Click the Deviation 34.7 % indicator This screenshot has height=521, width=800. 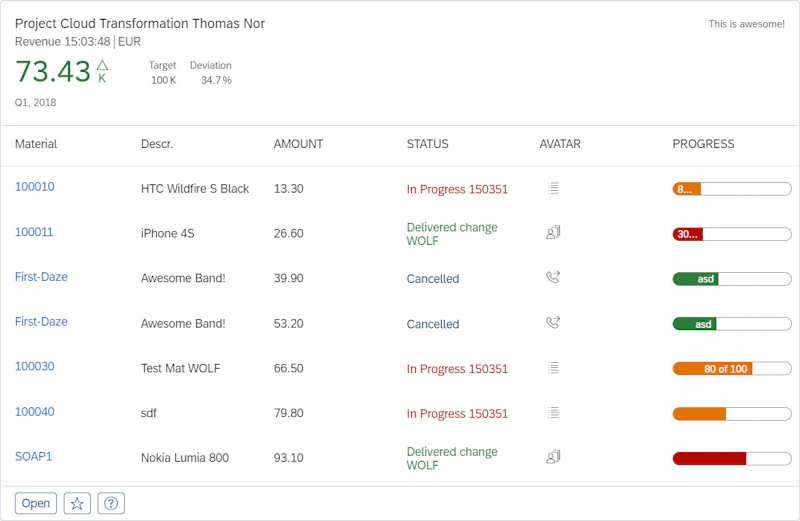click(211, 72)
